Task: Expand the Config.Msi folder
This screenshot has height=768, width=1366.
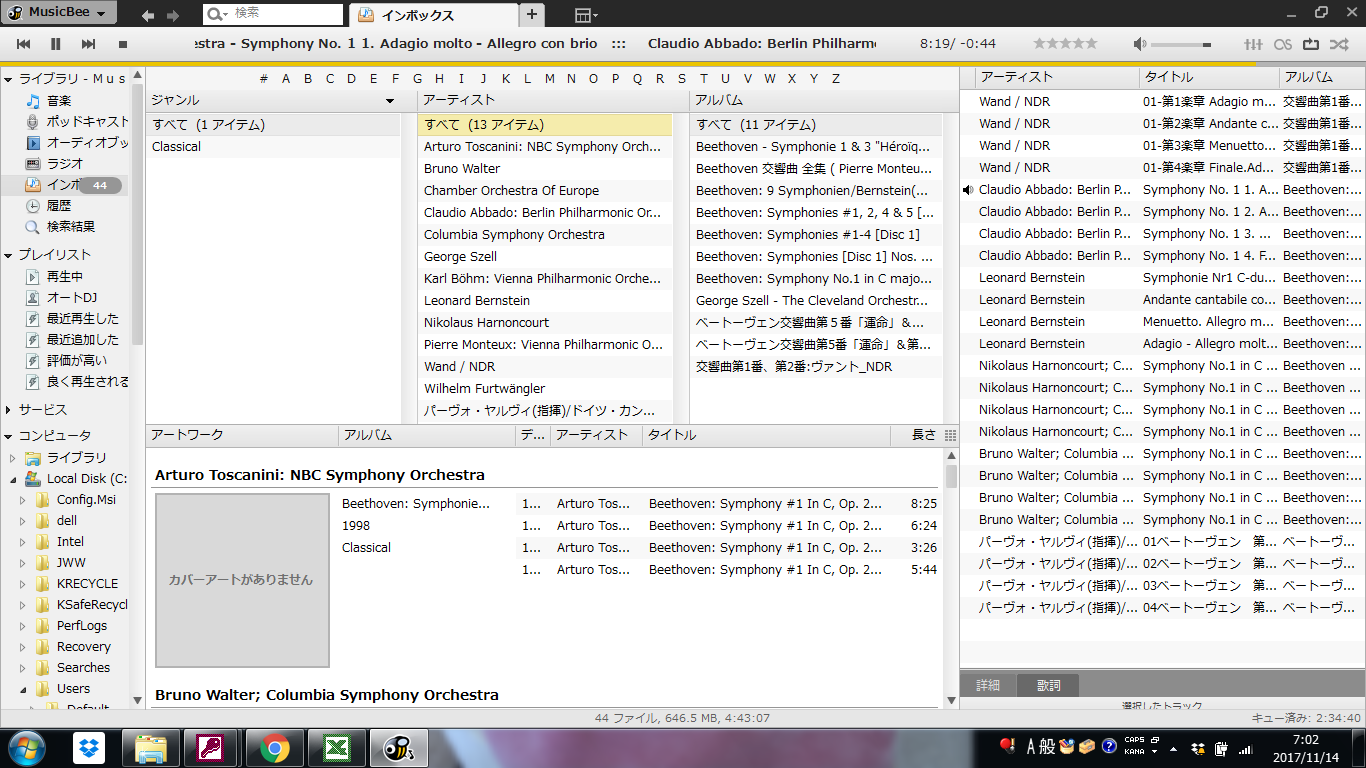Action: pos(23,500)
